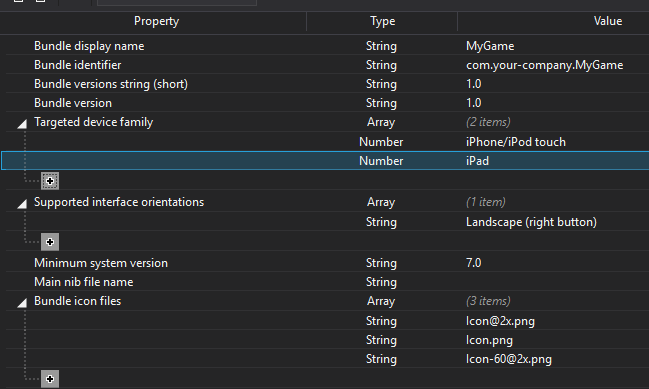This screenshot has height=389, width=649.
Task: Select the Bundle versions string (short) row
Action: [x=327, y=84]
